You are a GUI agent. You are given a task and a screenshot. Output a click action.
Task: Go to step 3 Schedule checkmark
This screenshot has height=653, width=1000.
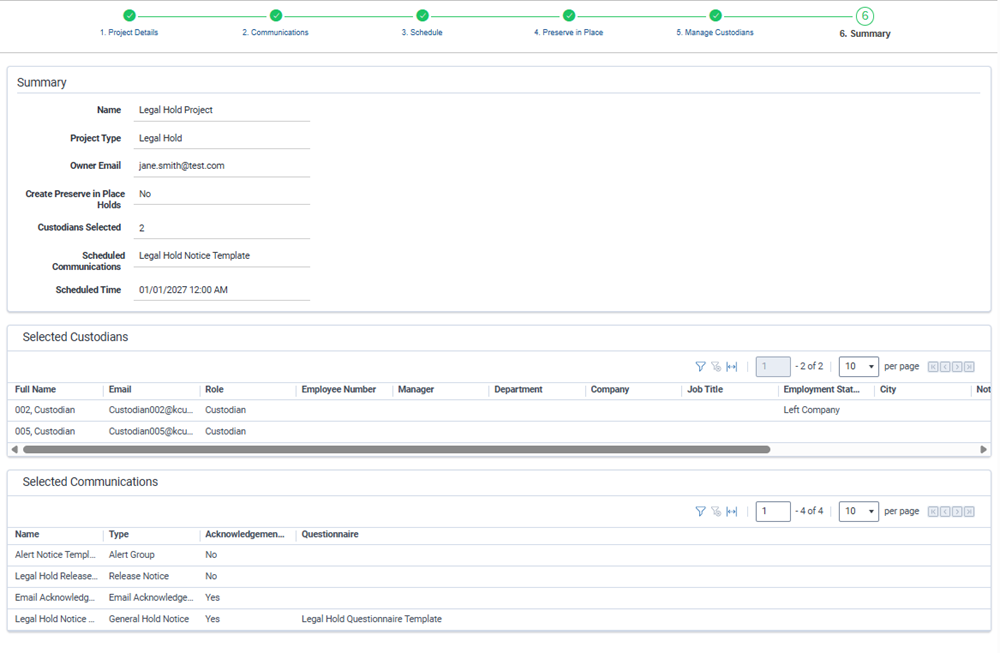pyautogui.click(x=422, y=15)
